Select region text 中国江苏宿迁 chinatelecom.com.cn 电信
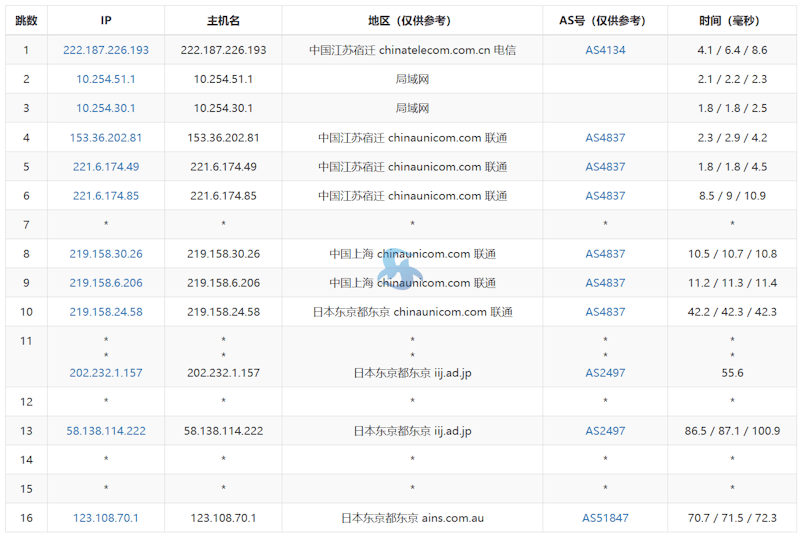This screenshot has width=800, height=537. 412,50
